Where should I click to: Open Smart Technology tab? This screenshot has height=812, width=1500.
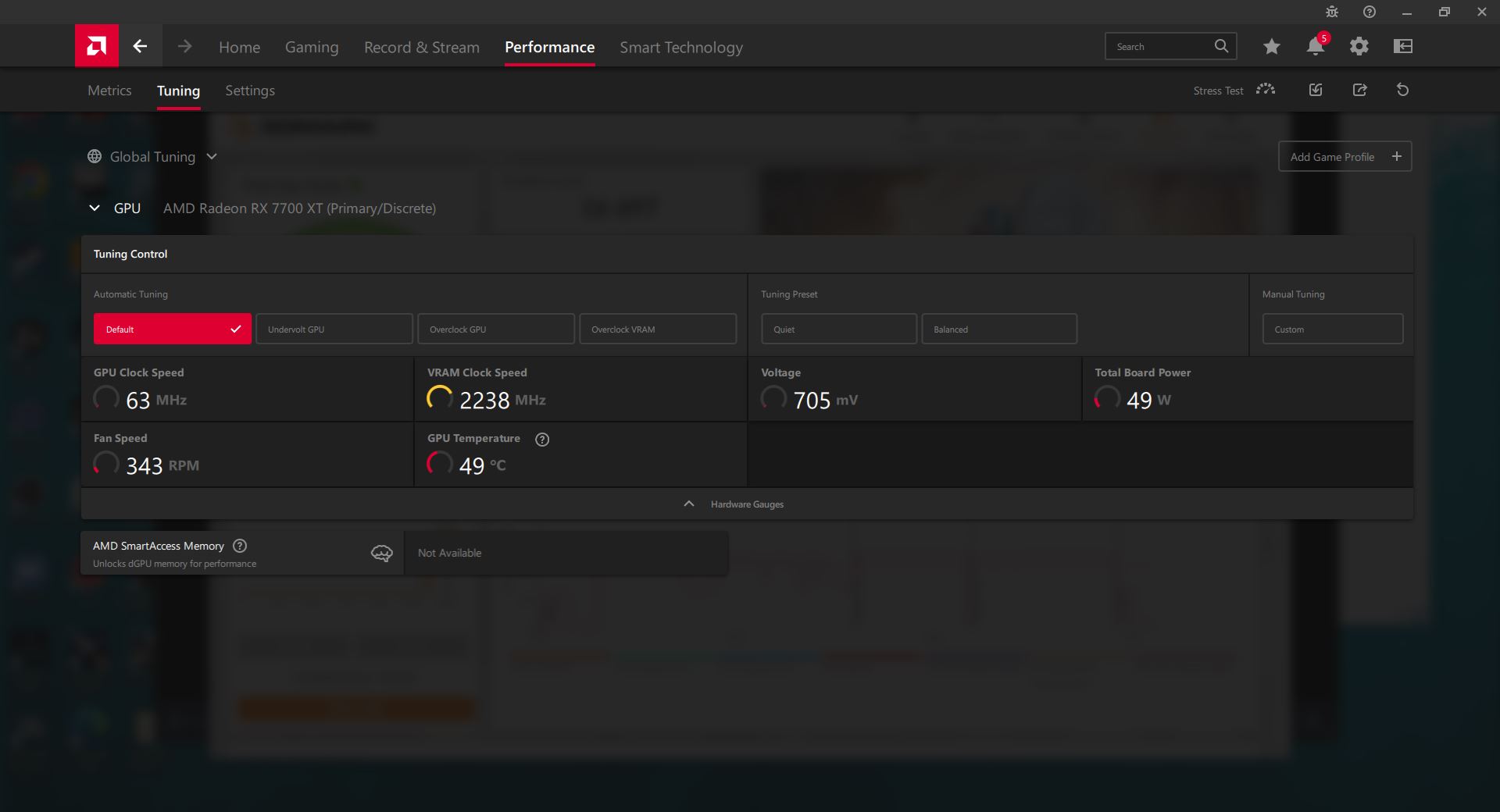pos(681,47)
